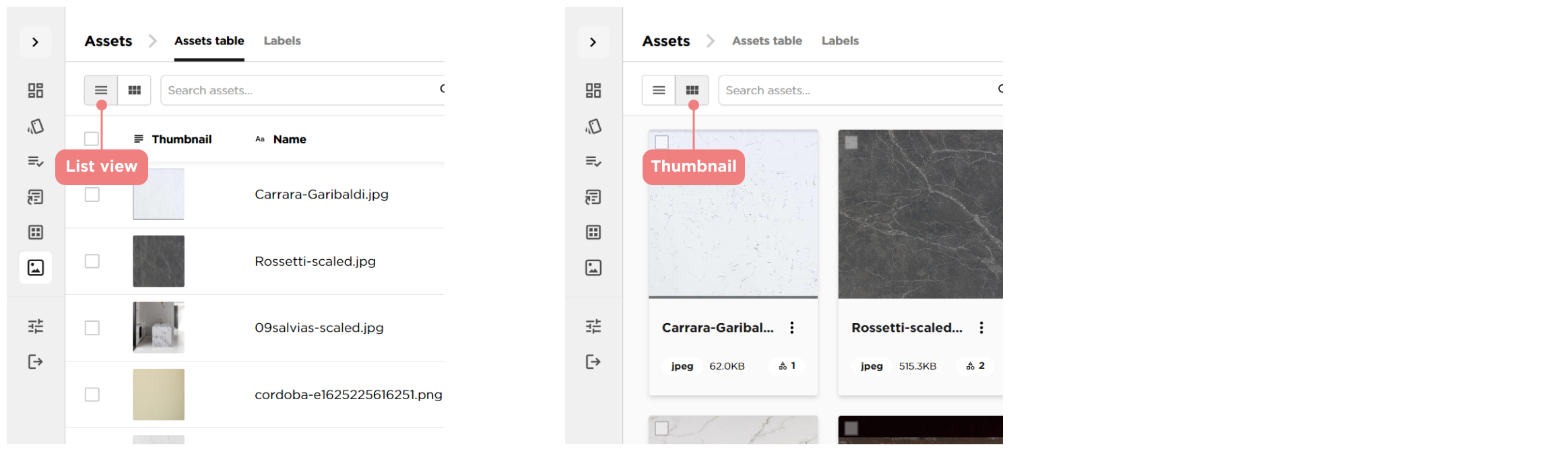This screenshot has width=1568, height=451.
Task: Tick the checkbox for Rossetti-scaled.jpg row
Action: pyautogui.click(x=92, y=261)
